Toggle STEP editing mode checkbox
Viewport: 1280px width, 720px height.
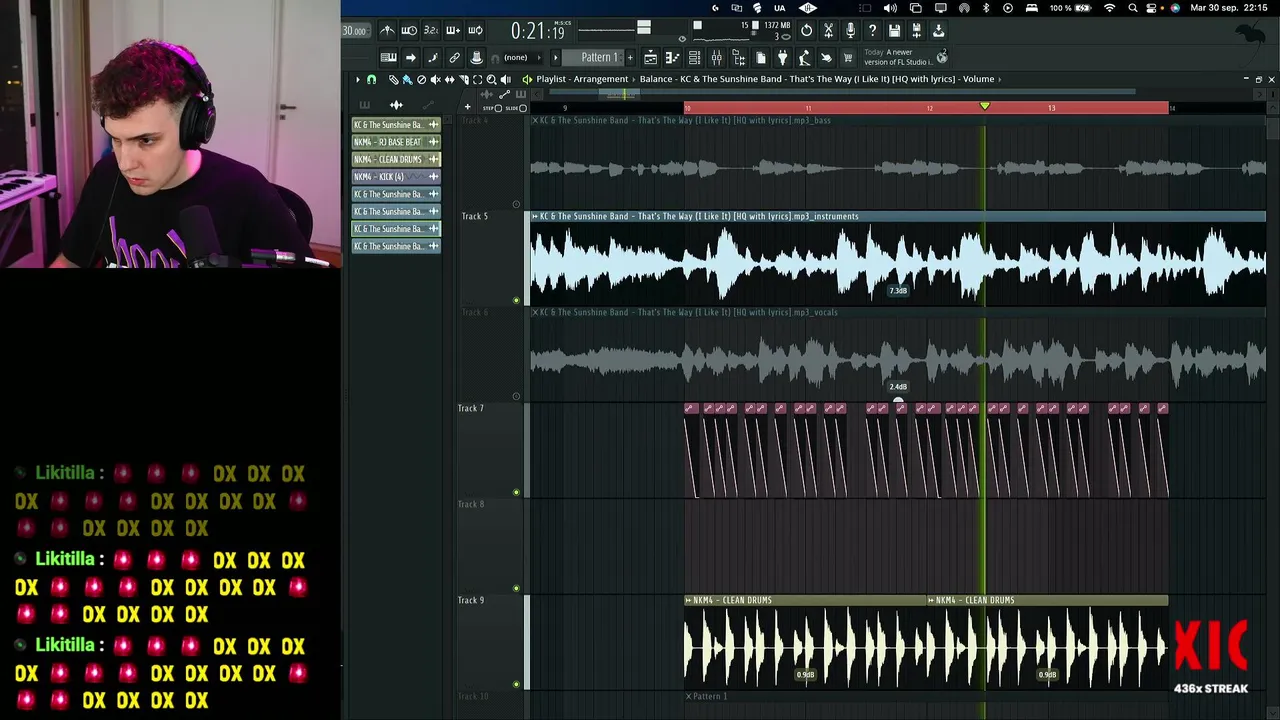[x=499, y=108]
